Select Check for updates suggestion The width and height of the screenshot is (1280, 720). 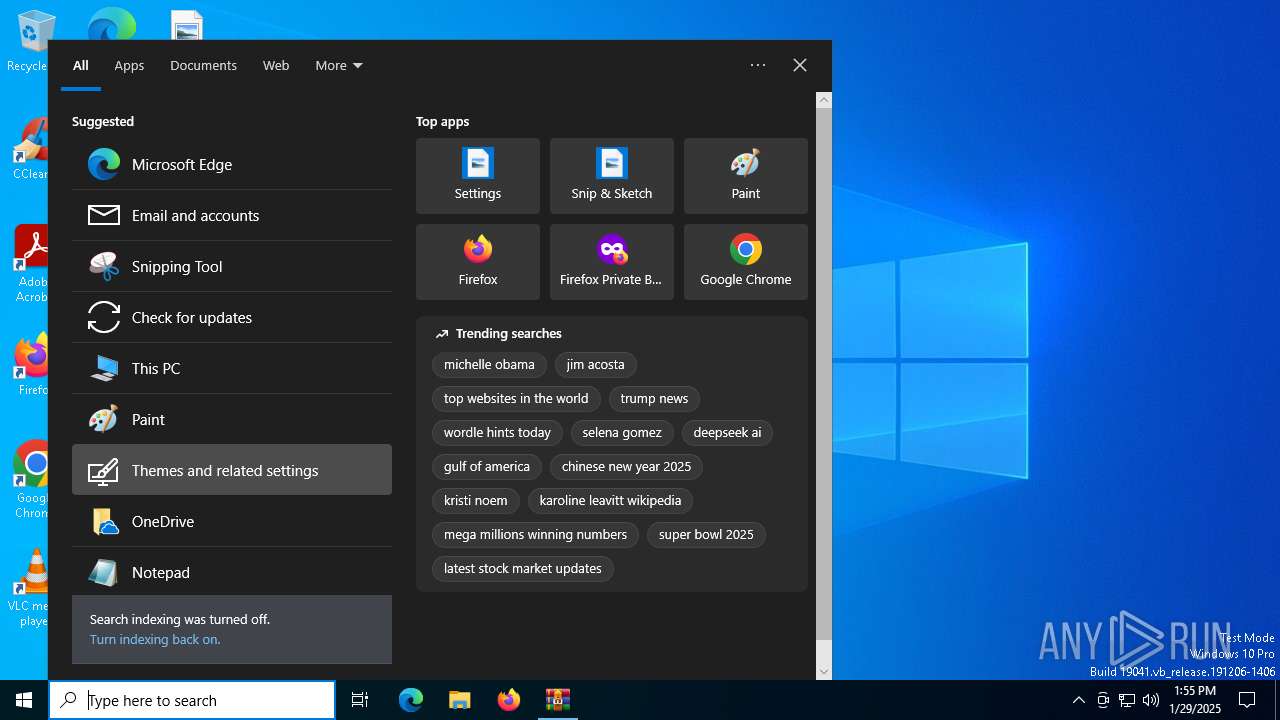point(232,317)
